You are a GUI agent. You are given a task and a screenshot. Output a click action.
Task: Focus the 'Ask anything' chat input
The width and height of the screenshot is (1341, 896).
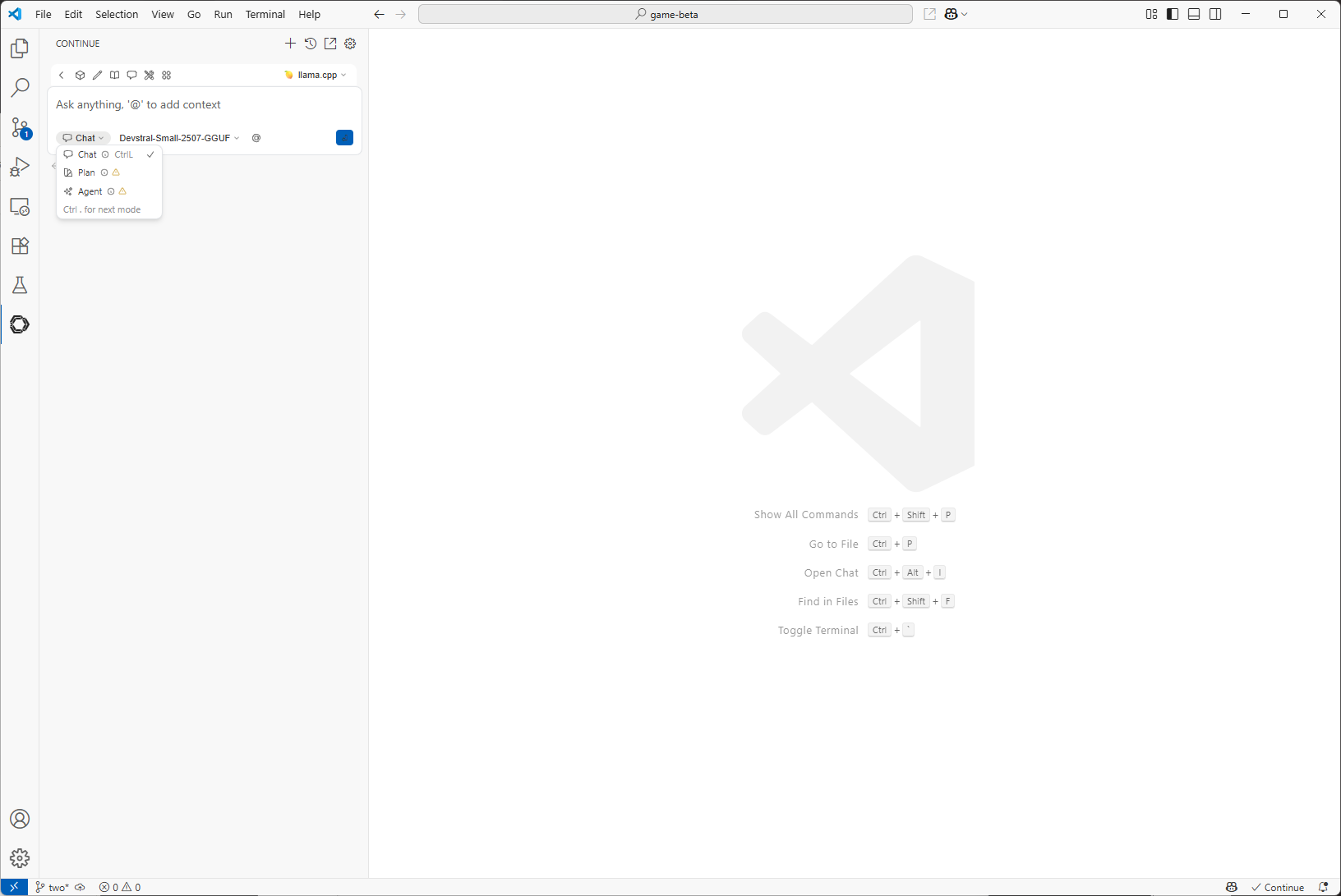205,104
